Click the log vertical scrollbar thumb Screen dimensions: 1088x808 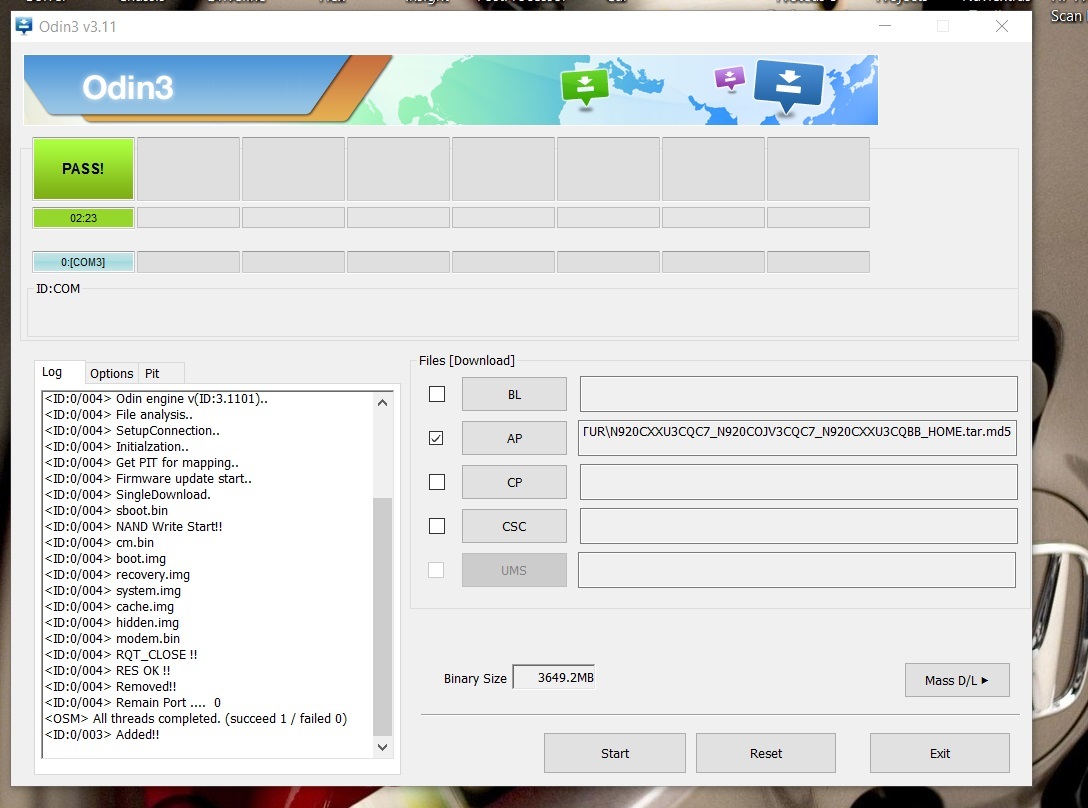382,616
